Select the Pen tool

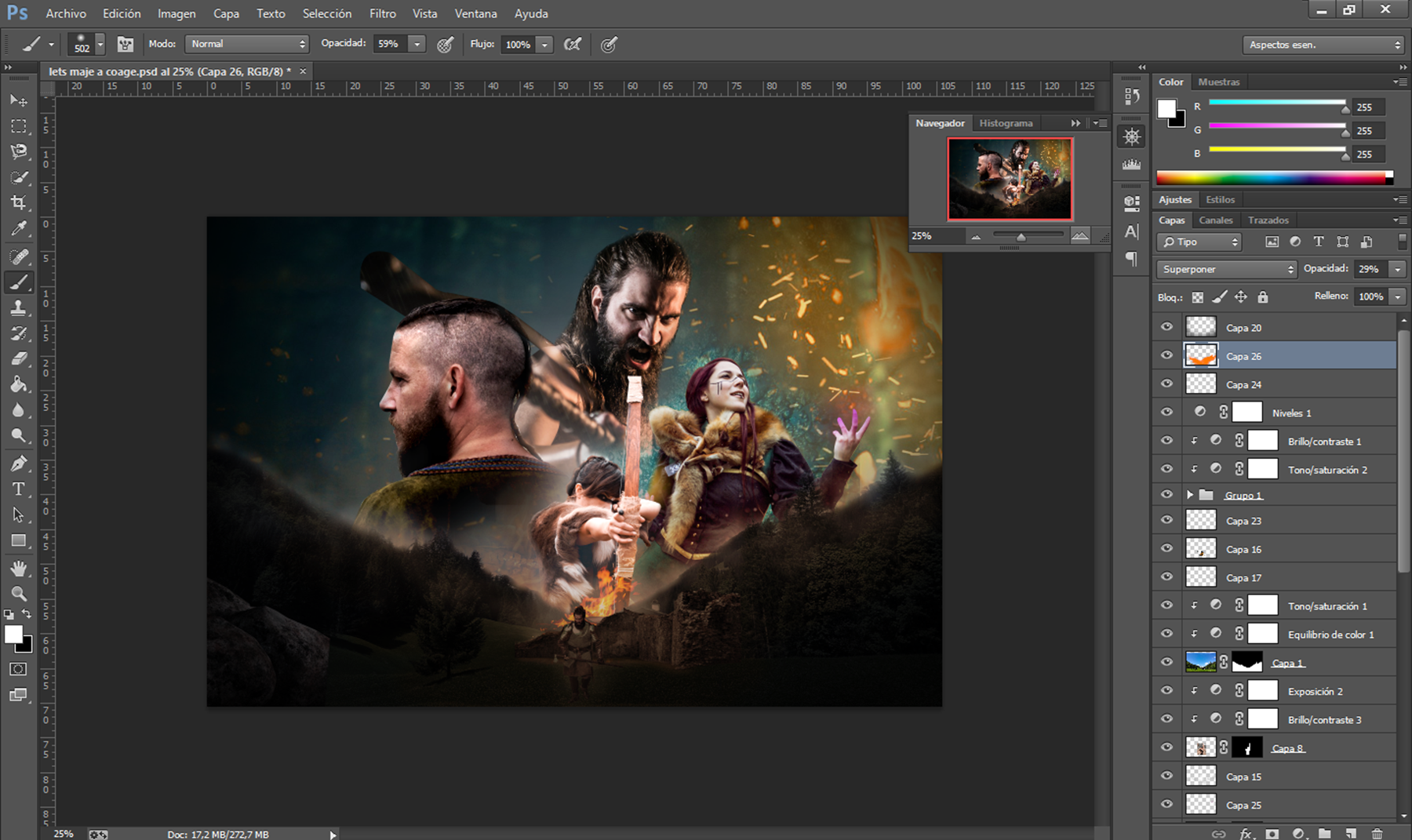click(19, 464)
